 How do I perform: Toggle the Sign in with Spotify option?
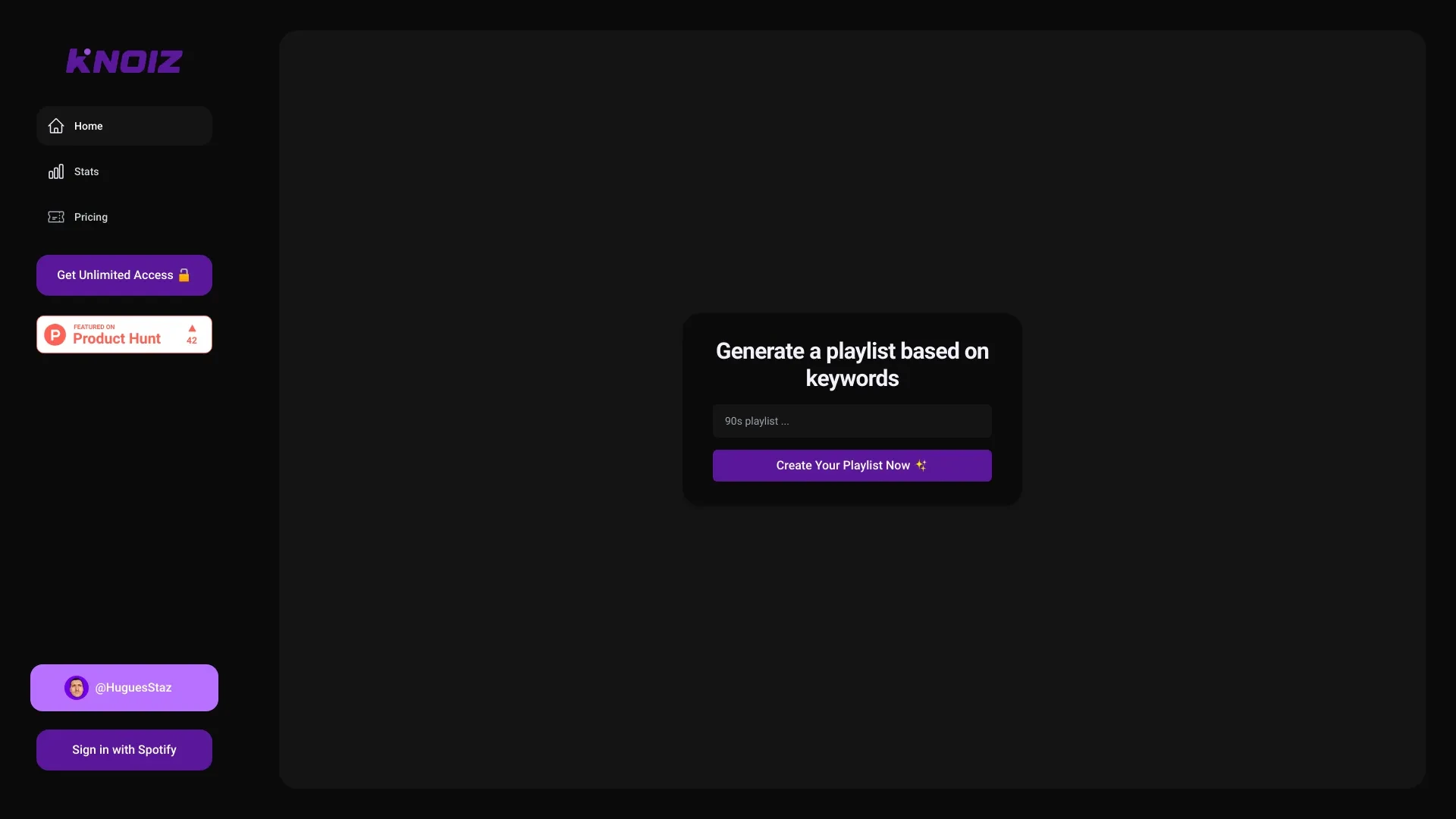pyautogui.click(x=124, y=750)
